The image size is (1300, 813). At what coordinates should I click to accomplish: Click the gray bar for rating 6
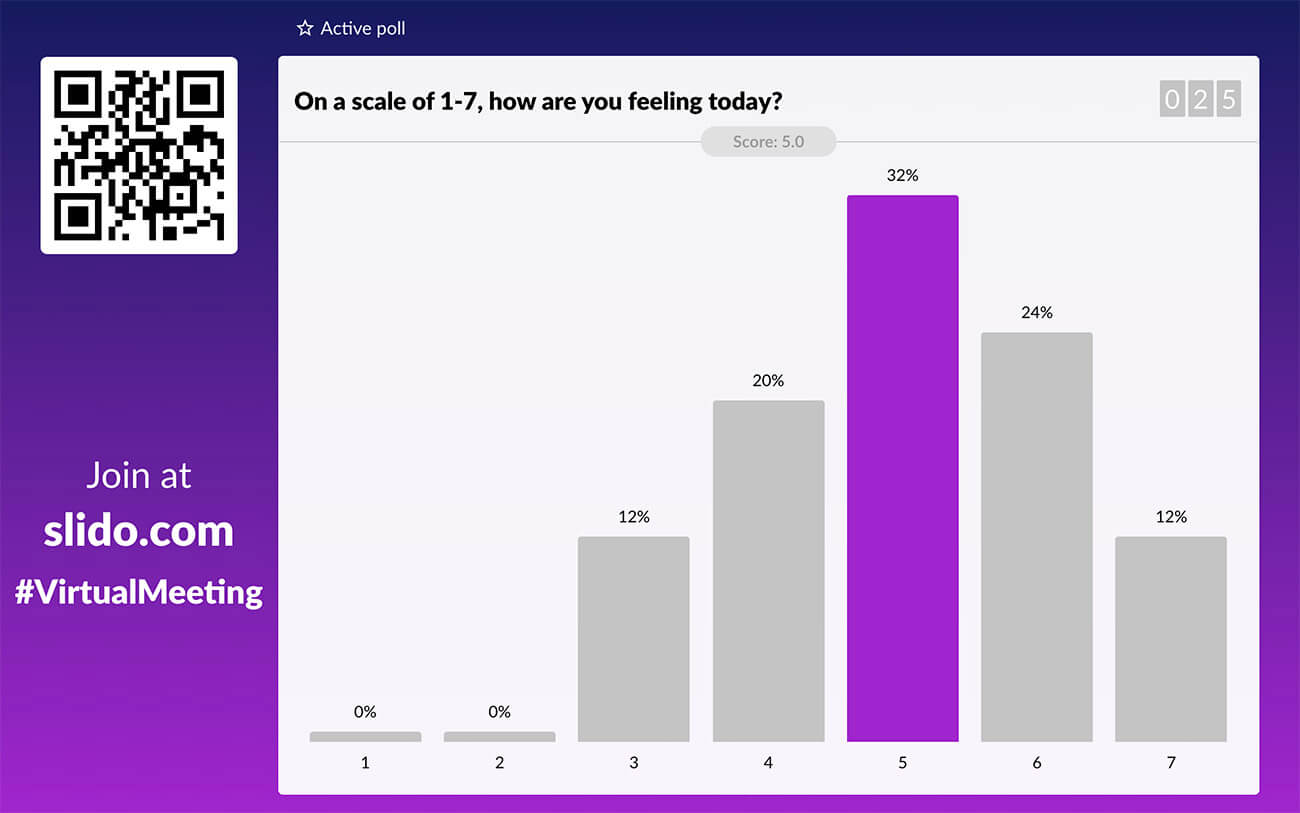pyautogui.click(x=1036, y=537)
